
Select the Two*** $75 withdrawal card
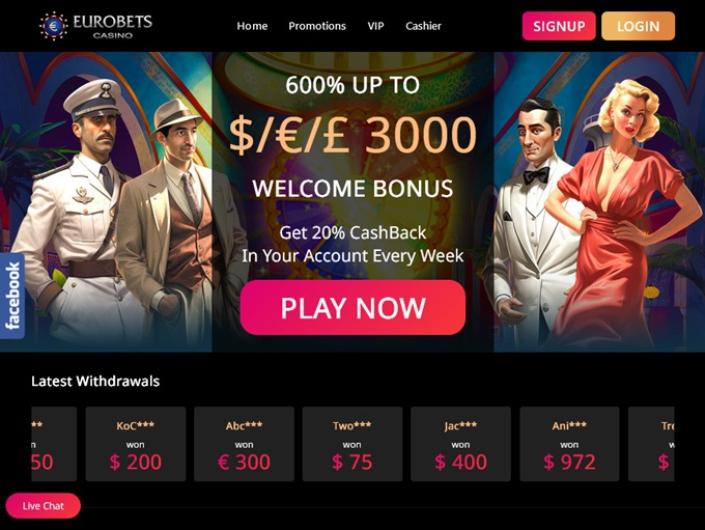[x=352, y=444]
